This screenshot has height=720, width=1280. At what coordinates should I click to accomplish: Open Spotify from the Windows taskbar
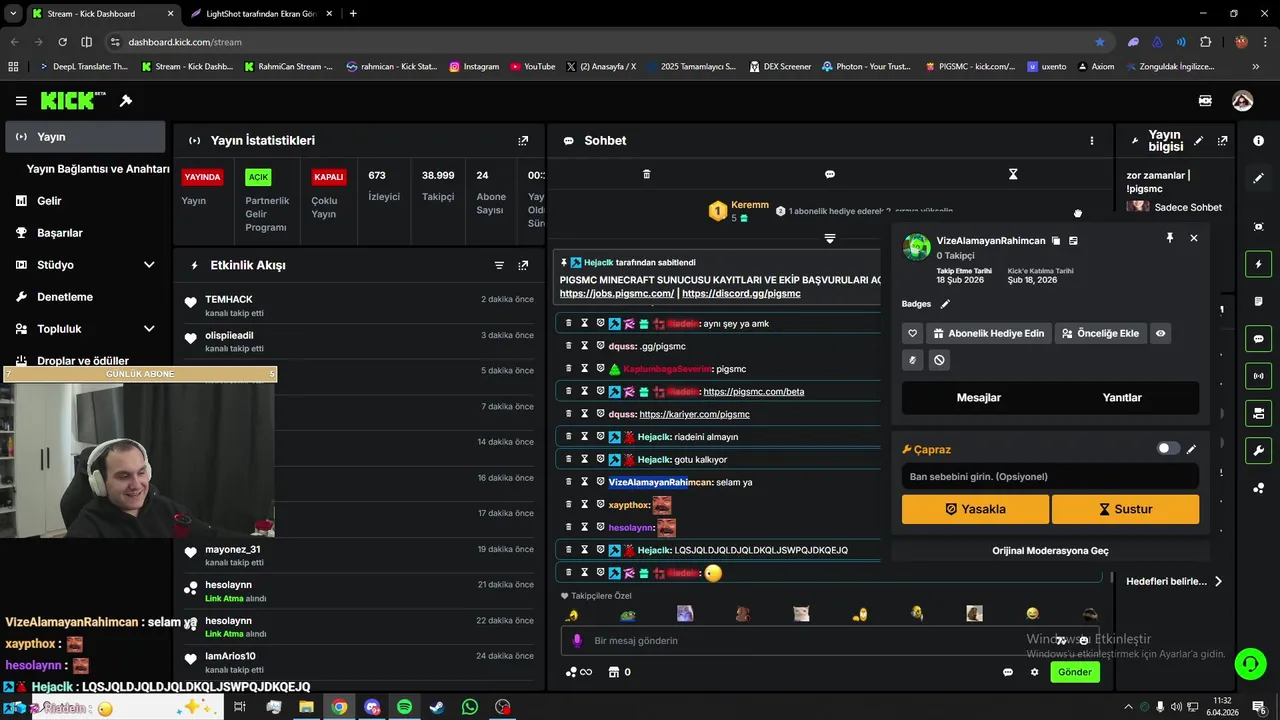coord(404,707)
